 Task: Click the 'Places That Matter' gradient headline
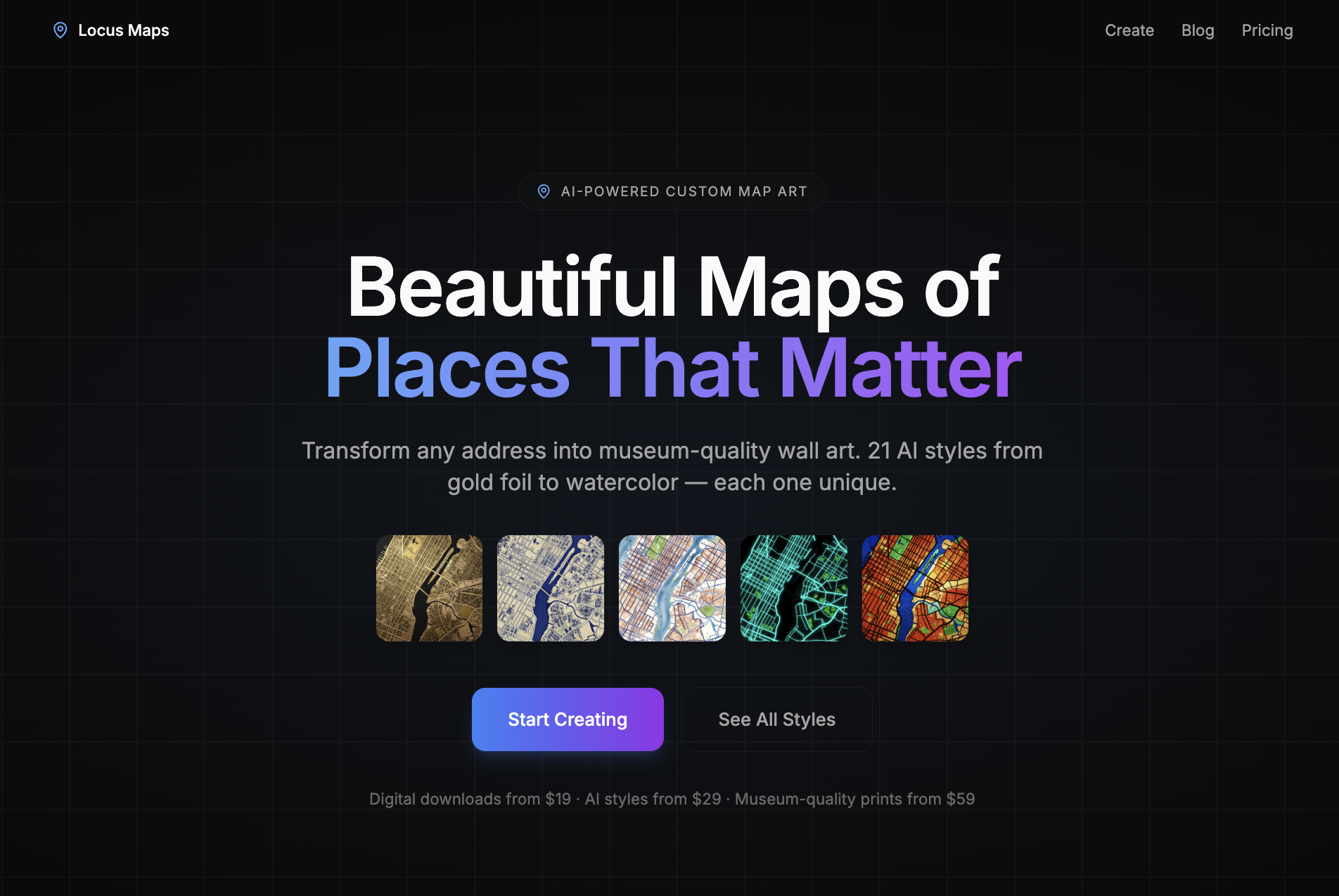pyautogui.click(x=672, y=368)
